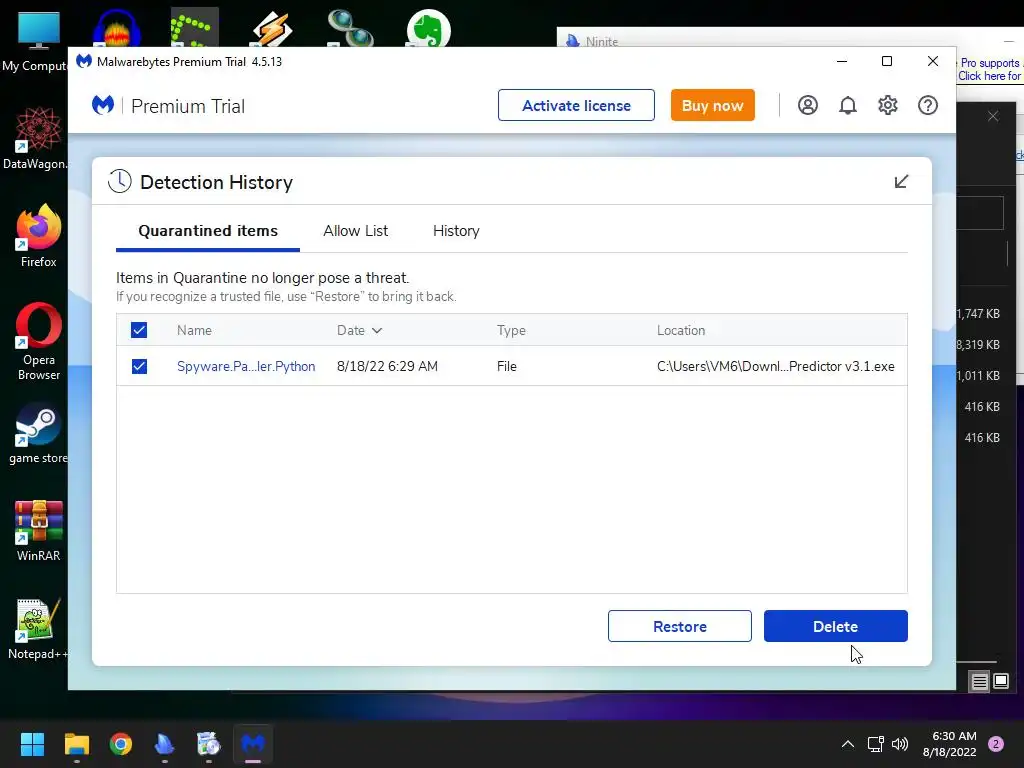Click the Name column header
1024x768 pixels.
[194, 330]
